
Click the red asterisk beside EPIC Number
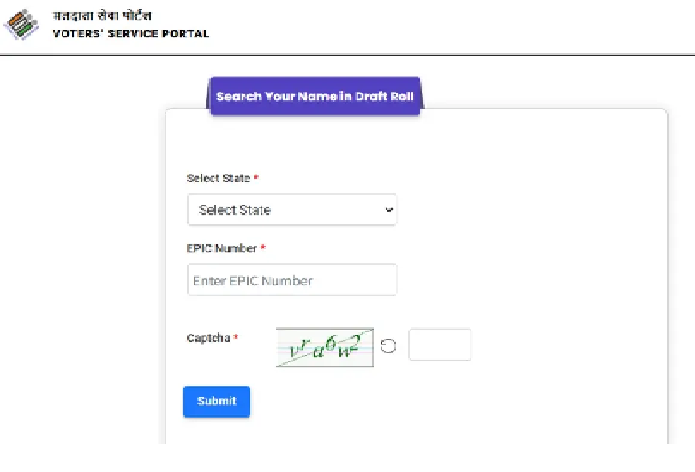263,248
